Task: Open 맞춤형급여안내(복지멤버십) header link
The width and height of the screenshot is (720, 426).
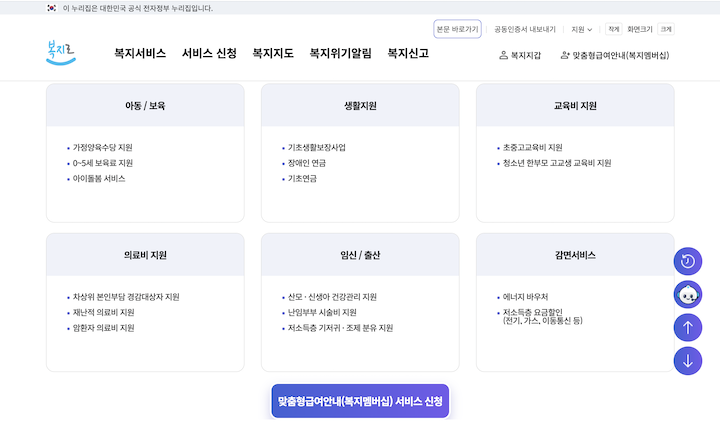Action: pos(615,56)
